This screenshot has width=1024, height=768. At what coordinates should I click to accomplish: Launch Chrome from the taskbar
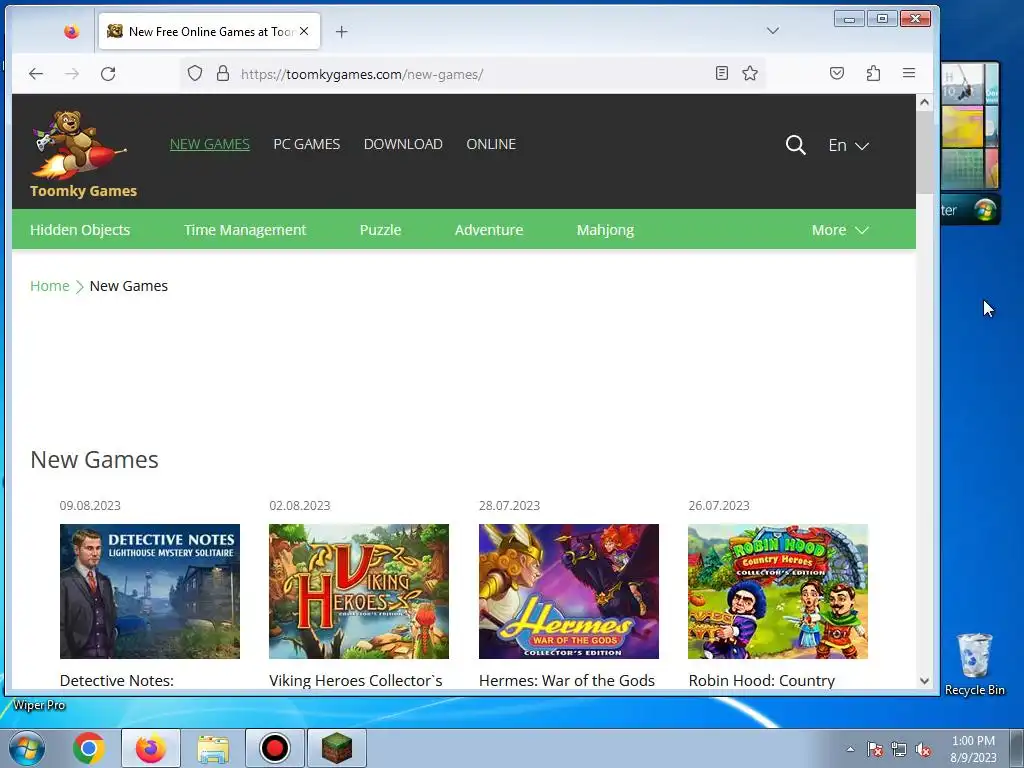coord(89,748)
